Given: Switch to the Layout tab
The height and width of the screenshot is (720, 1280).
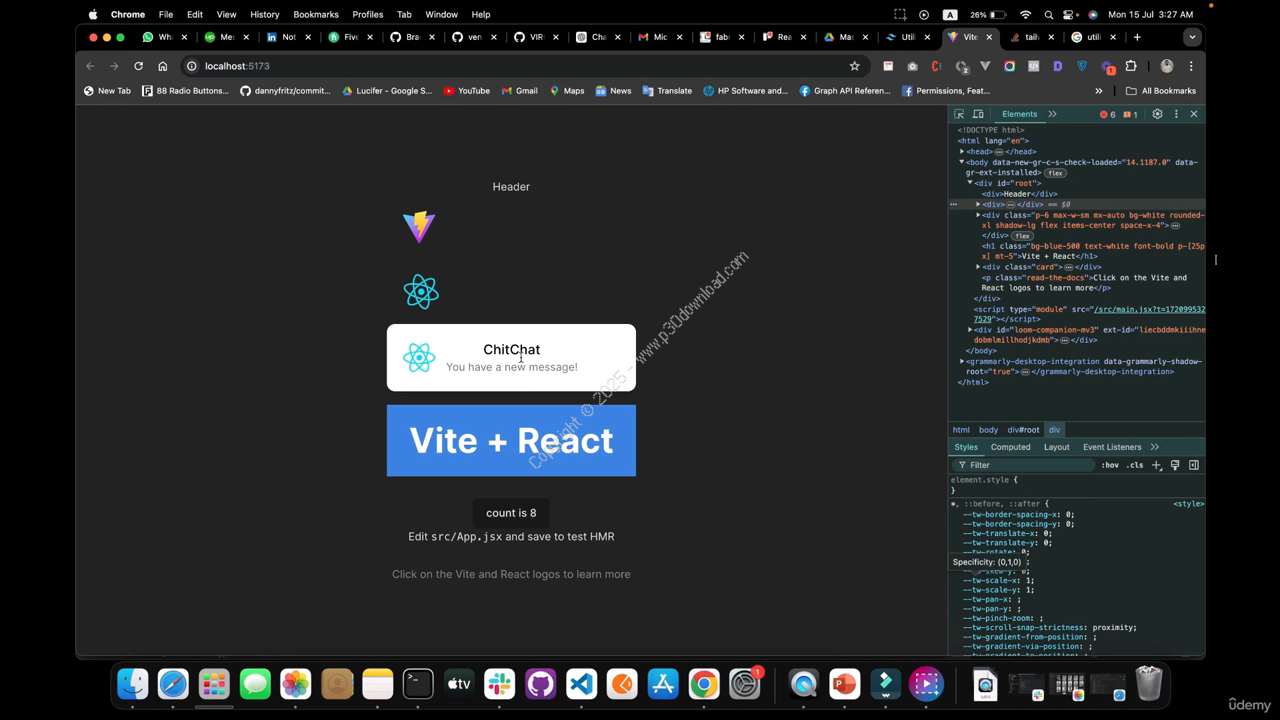Looking at the screenshot, I should point(1056,447).
